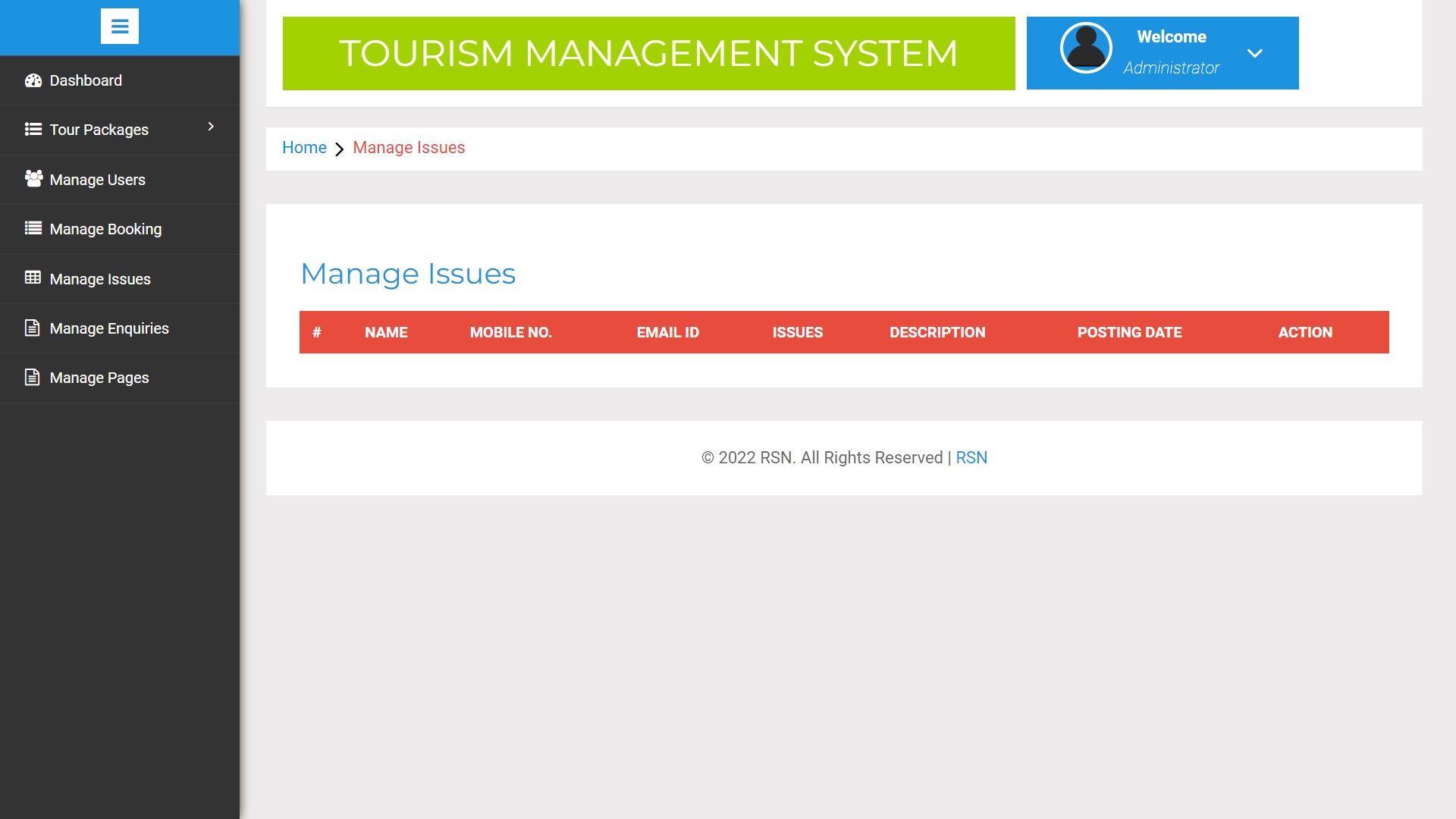This screenshot has height=819, width=1456.
Task: Open the Home breadcrumb link
Action: (x=304, y=147)
